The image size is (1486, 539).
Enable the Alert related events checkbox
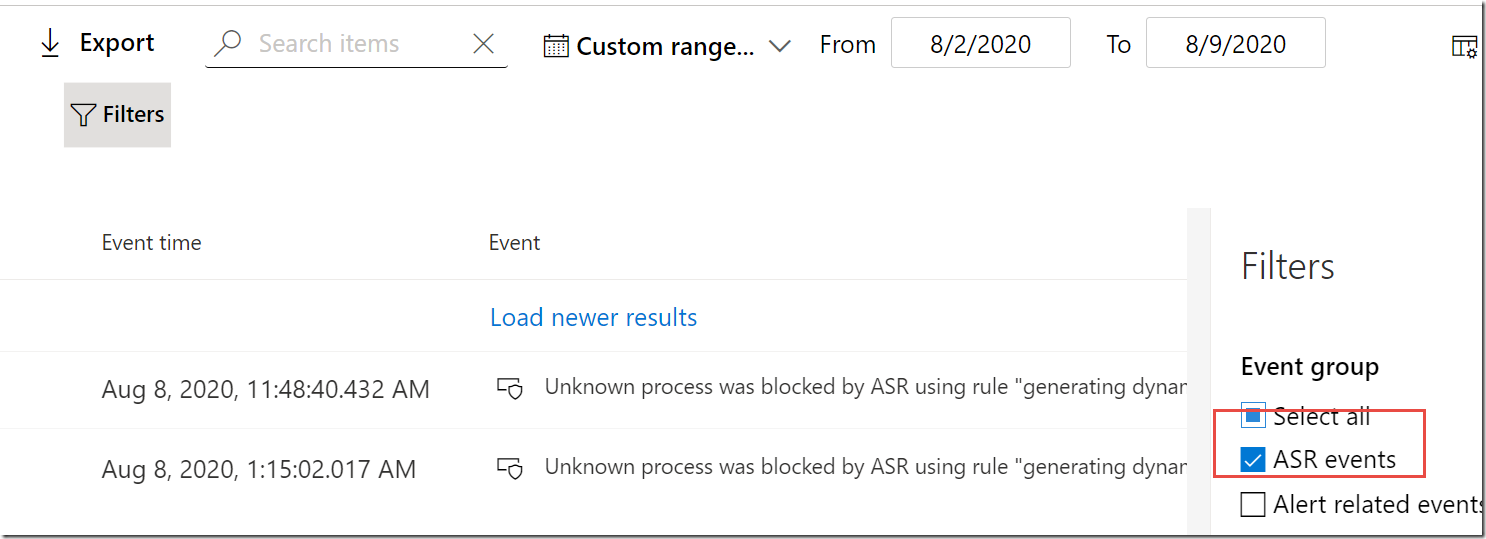coord(1253,505)
